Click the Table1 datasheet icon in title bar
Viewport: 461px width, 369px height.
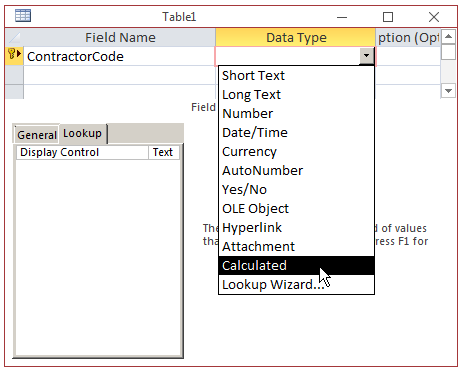click(x=23, y=16)
